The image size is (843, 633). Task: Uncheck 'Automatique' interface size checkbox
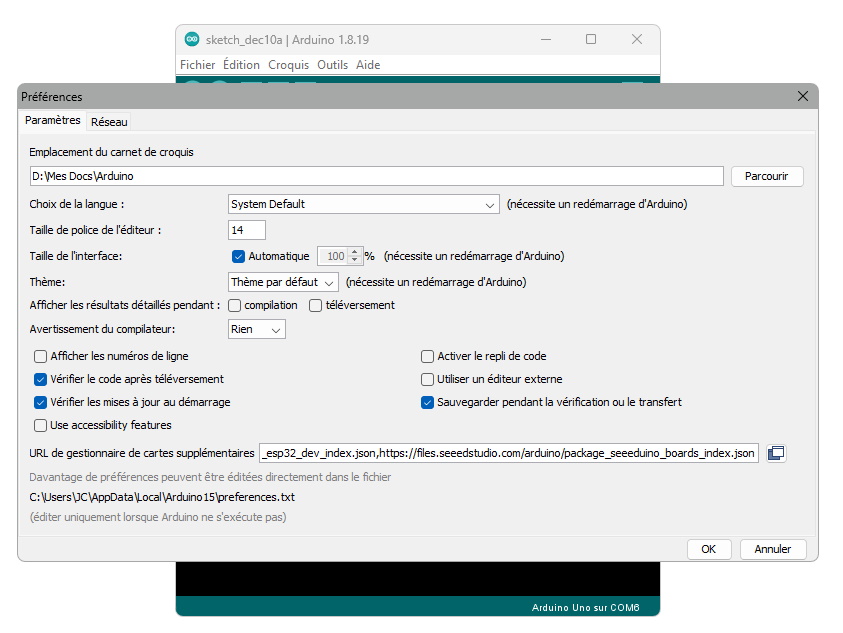[238, 256]
